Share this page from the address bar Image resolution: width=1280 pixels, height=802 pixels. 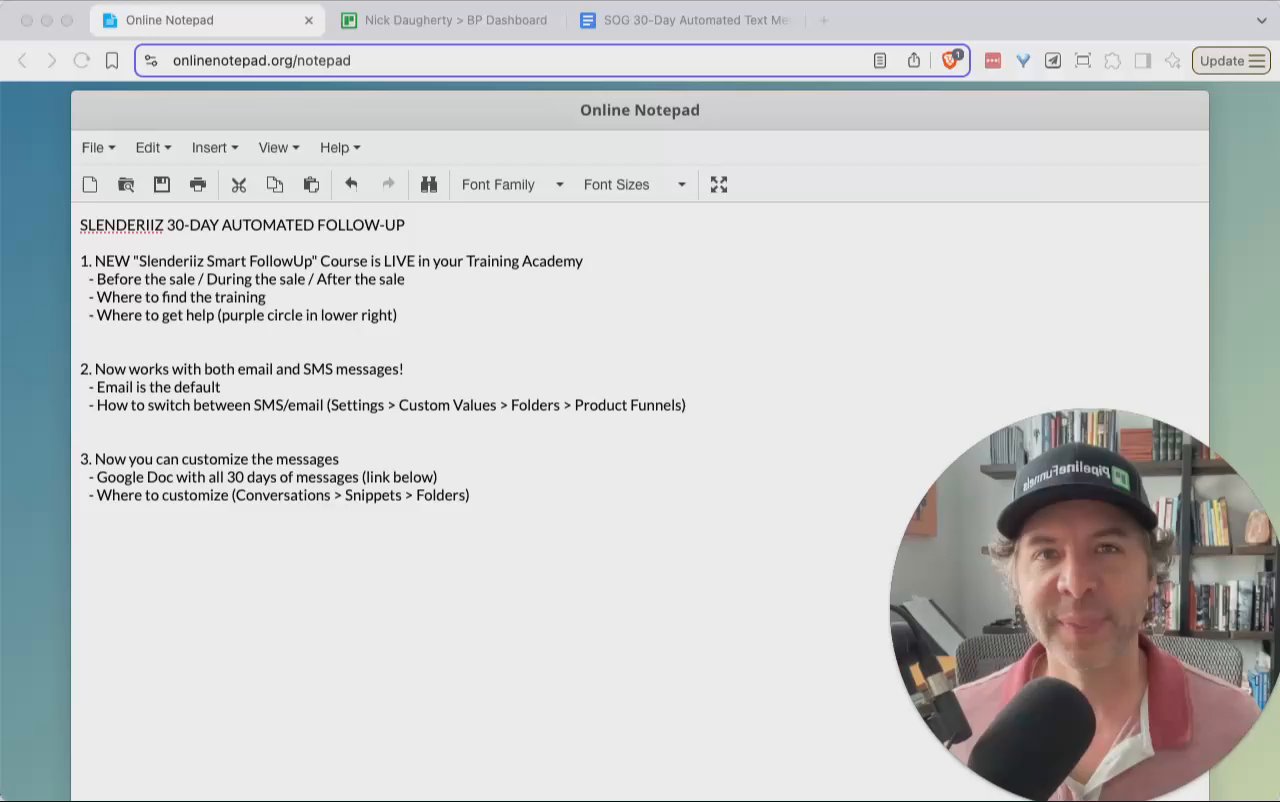tap(914, 61)
